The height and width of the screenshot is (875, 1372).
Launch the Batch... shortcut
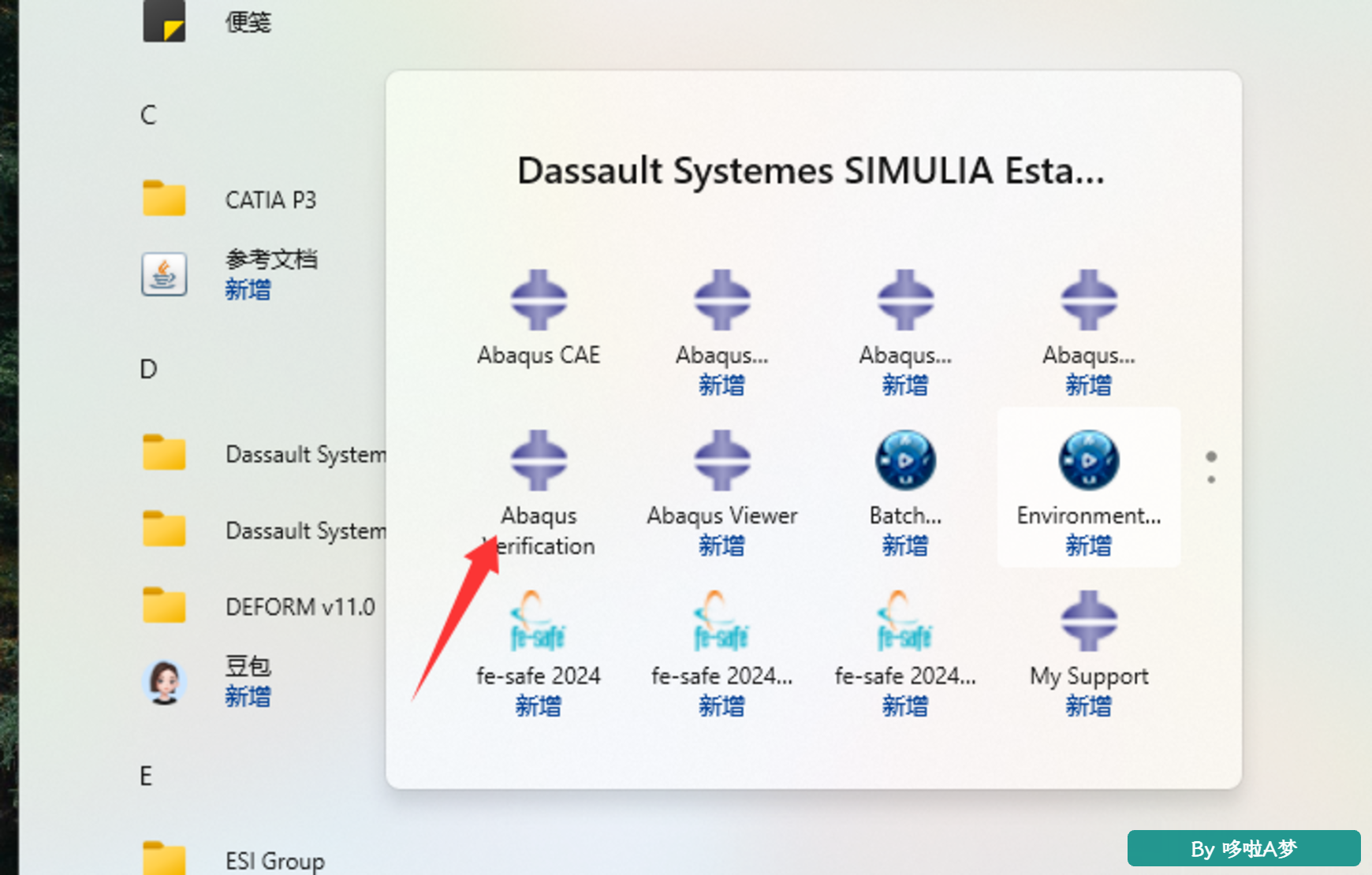[x=905, y=494]
